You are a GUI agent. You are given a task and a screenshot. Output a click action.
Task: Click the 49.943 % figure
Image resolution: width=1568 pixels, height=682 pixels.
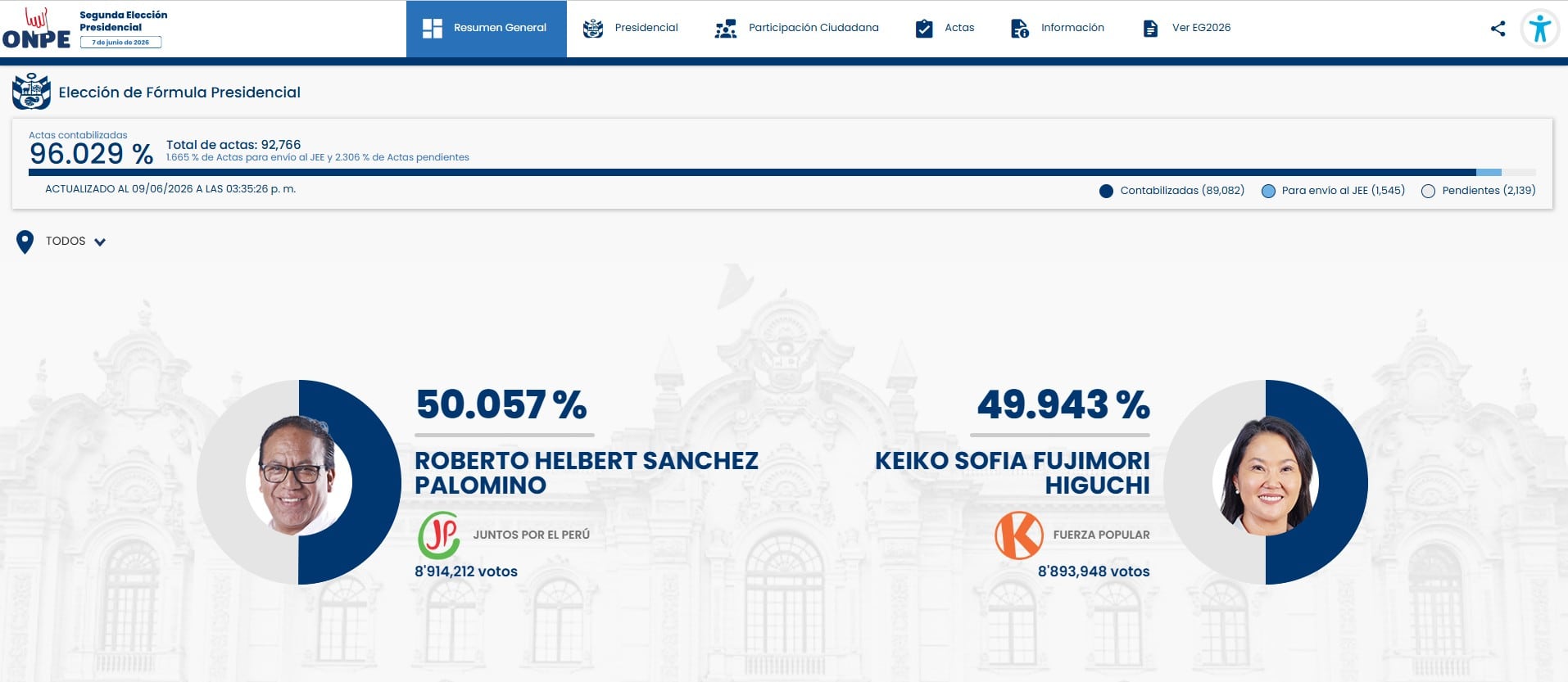(x=1063, y=404)
